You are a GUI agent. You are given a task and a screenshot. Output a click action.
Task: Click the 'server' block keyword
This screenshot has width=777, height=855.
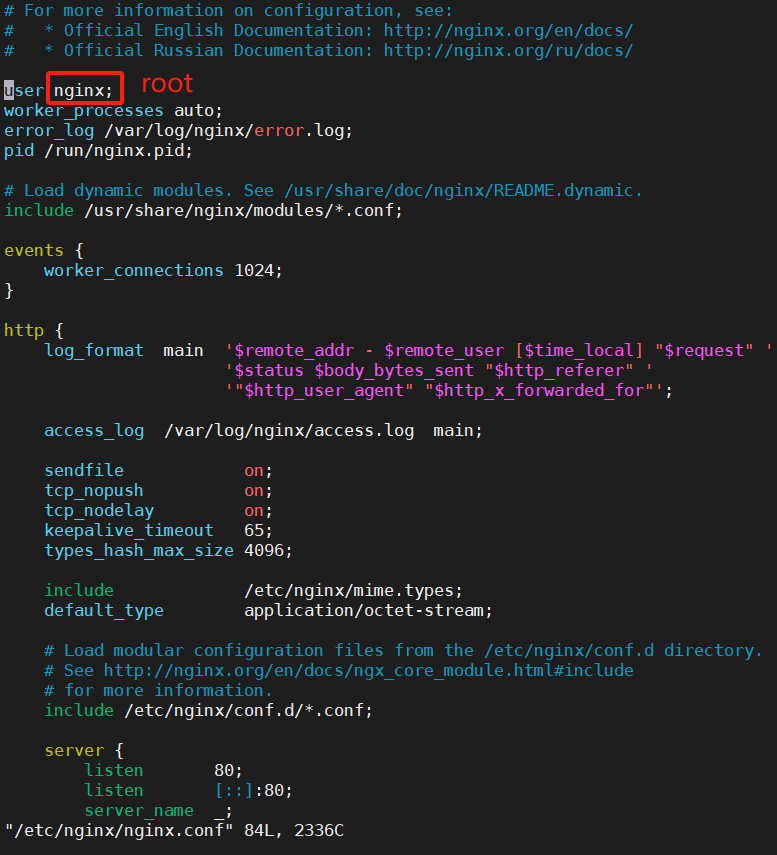[74, 750]
